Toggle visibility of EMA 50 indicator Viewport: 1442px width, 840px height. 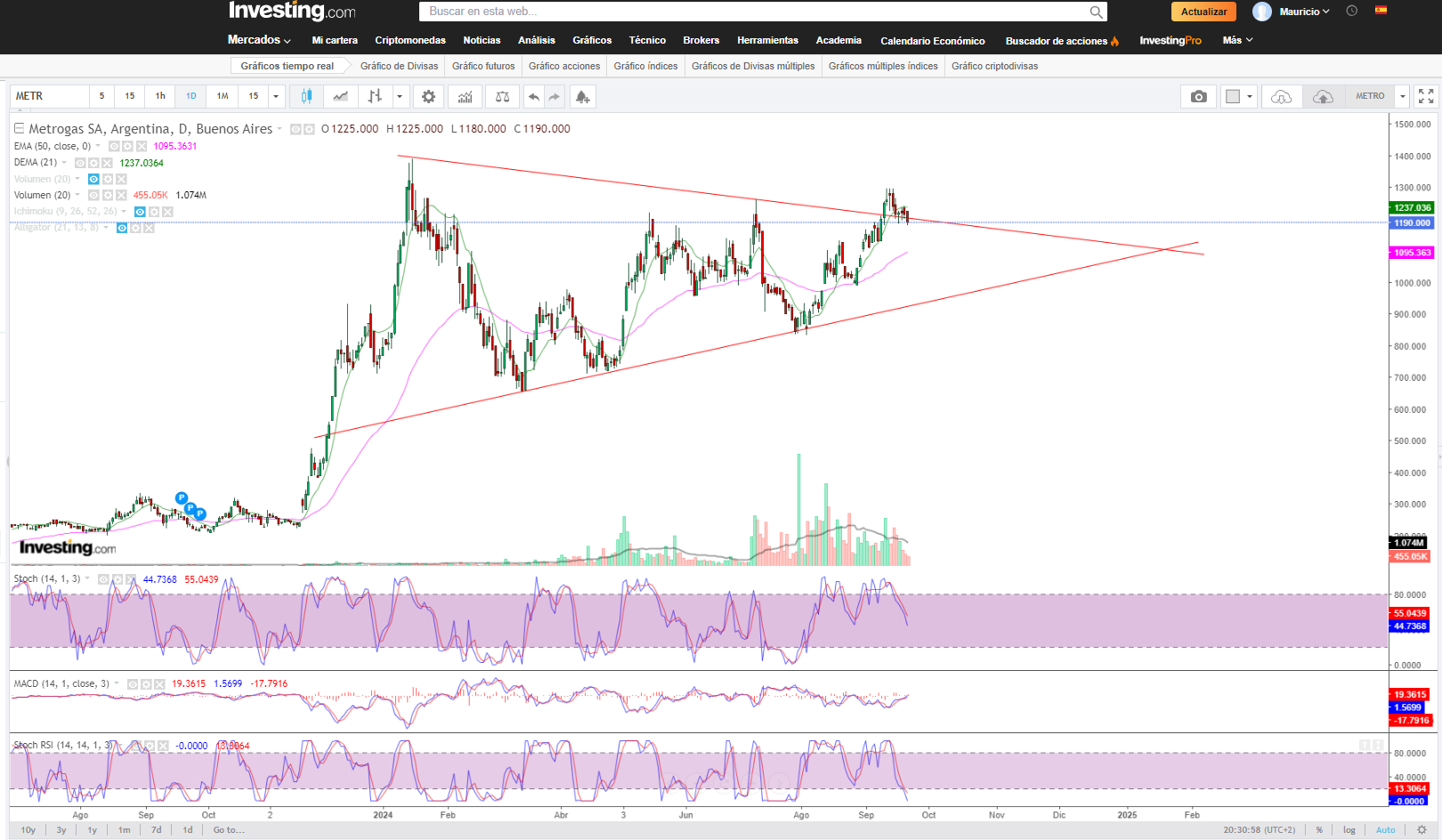pyautogui.click(x=114, y=146)
